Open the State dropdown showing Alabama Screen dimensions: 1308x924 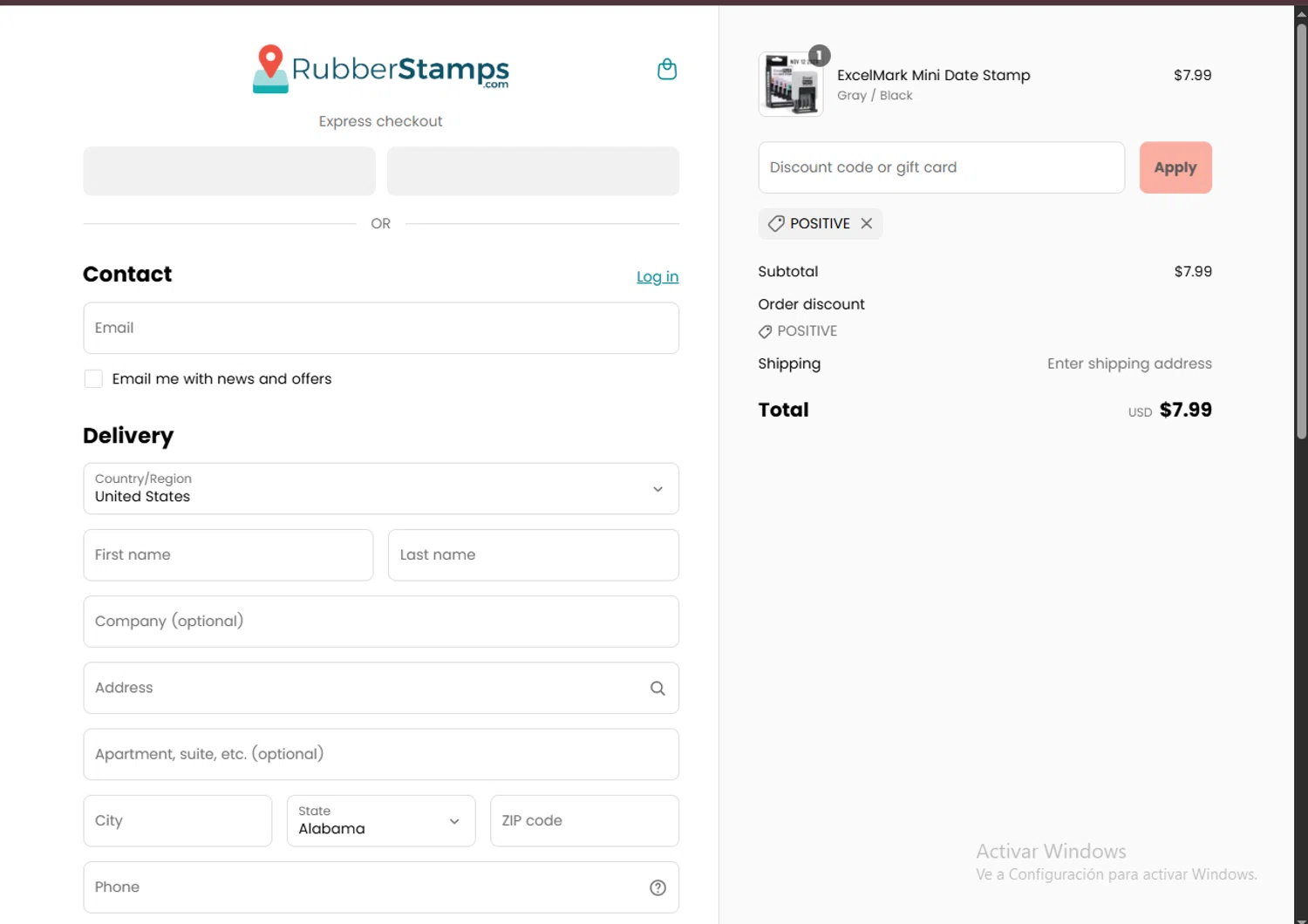coord(381,820)
